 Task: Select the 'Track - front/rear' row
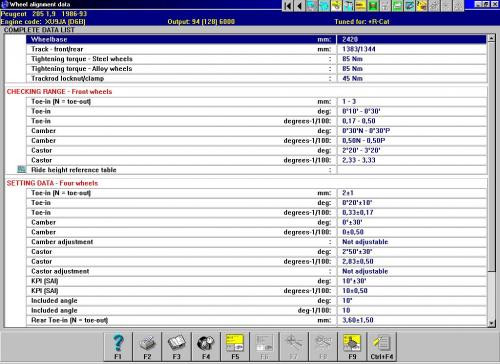[x=256, y=49]
